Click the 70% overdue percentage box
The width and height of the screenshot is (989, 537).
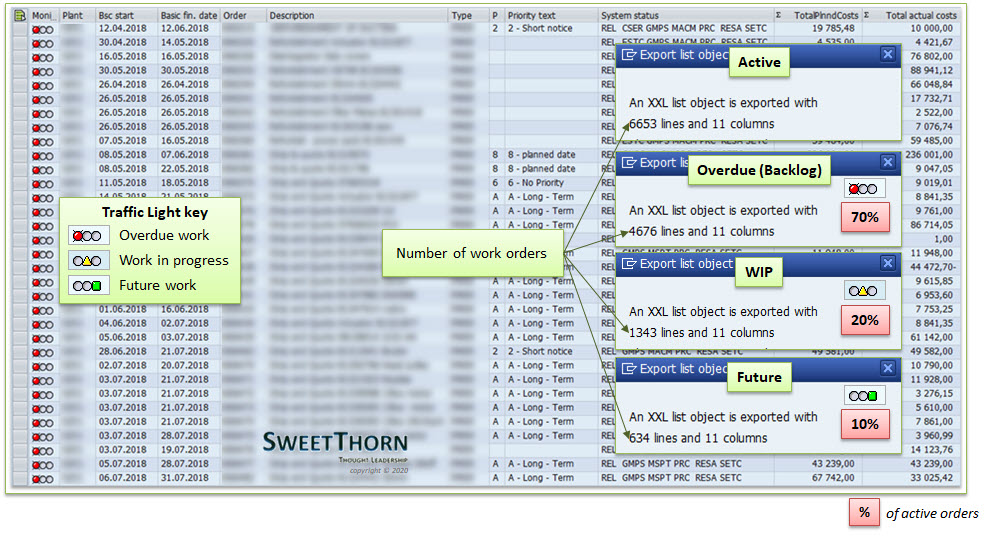pyautogui.click(x=865, y=217)
